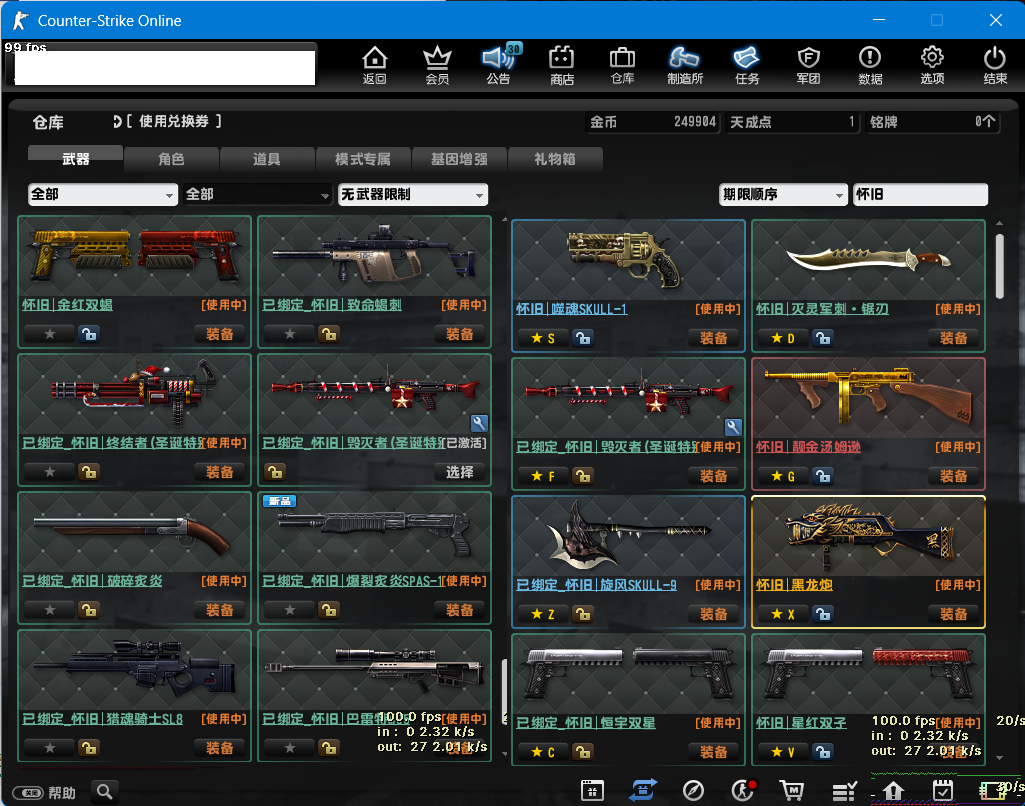1025x806 pixels.
Task: Toggle the favorite star on 金红双蝎
Action: (x=50, y=334)
